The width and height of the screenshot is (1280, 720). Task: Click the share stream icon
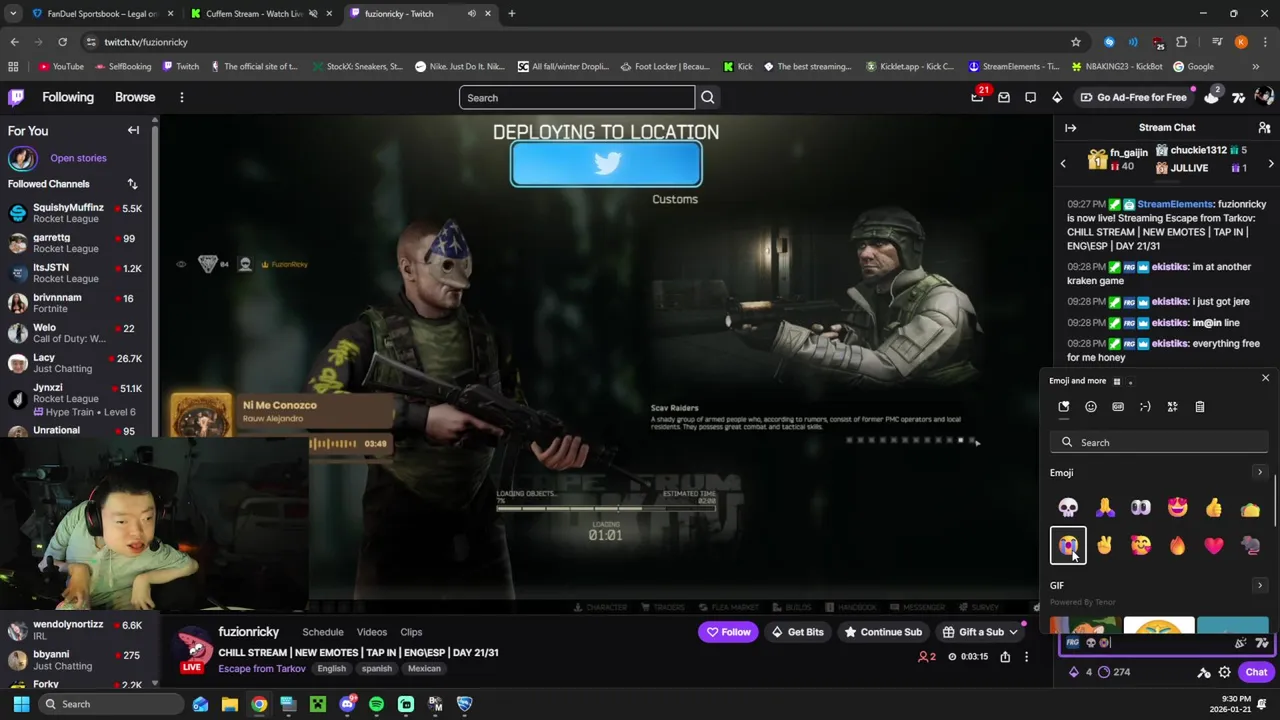tap(1005, 657)
